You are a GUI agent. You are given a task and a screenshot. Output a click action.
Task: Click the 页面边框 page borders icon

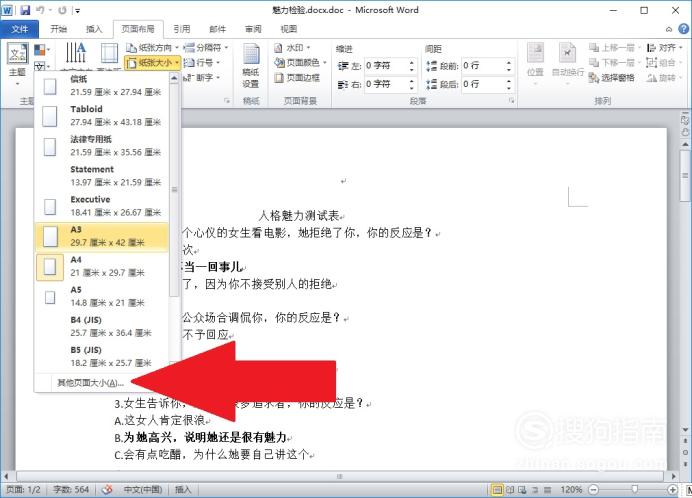(297, 78)
